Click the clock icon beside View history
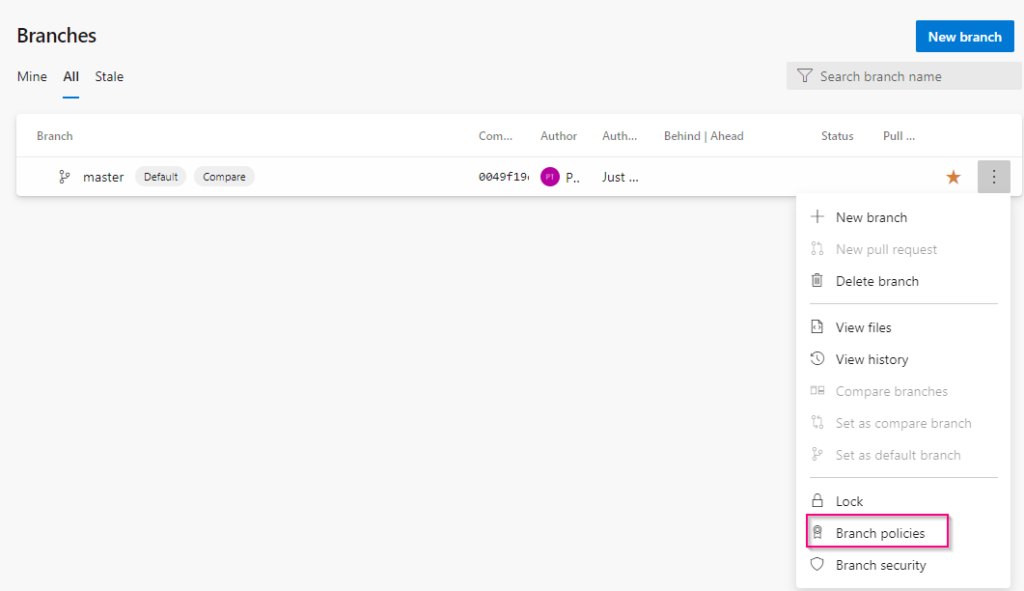The image size is (1024, 591). pyautogui.click(x=817, y=359)
